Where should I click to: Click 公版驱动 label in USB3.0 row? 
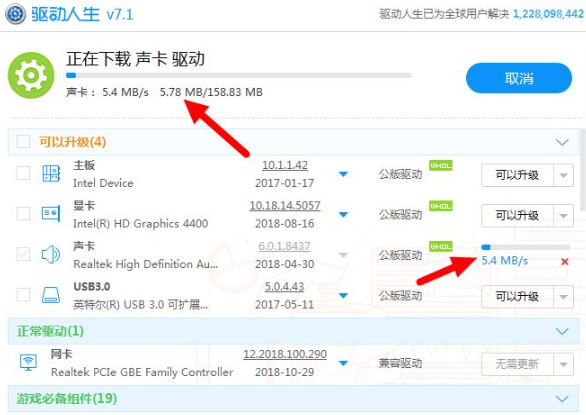tap(400, 296)
